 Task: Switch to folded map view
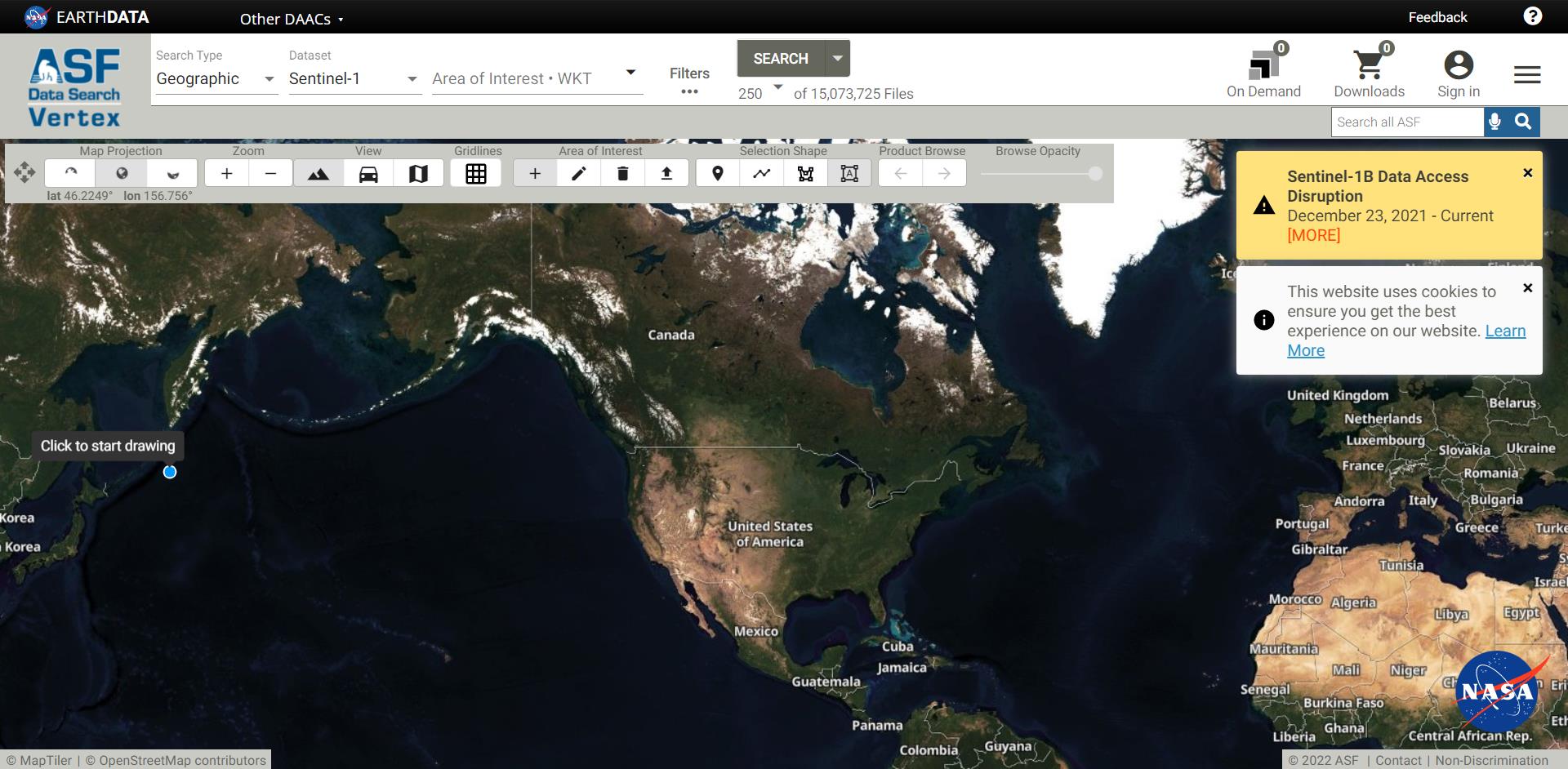tap(418, 173)
